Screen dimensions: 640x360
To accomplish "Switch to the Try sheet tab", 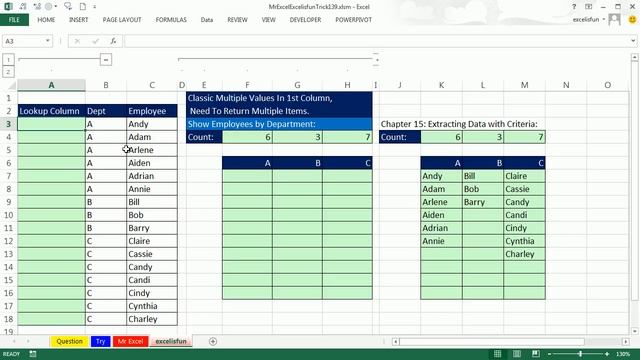I will (x=100, y=341).
